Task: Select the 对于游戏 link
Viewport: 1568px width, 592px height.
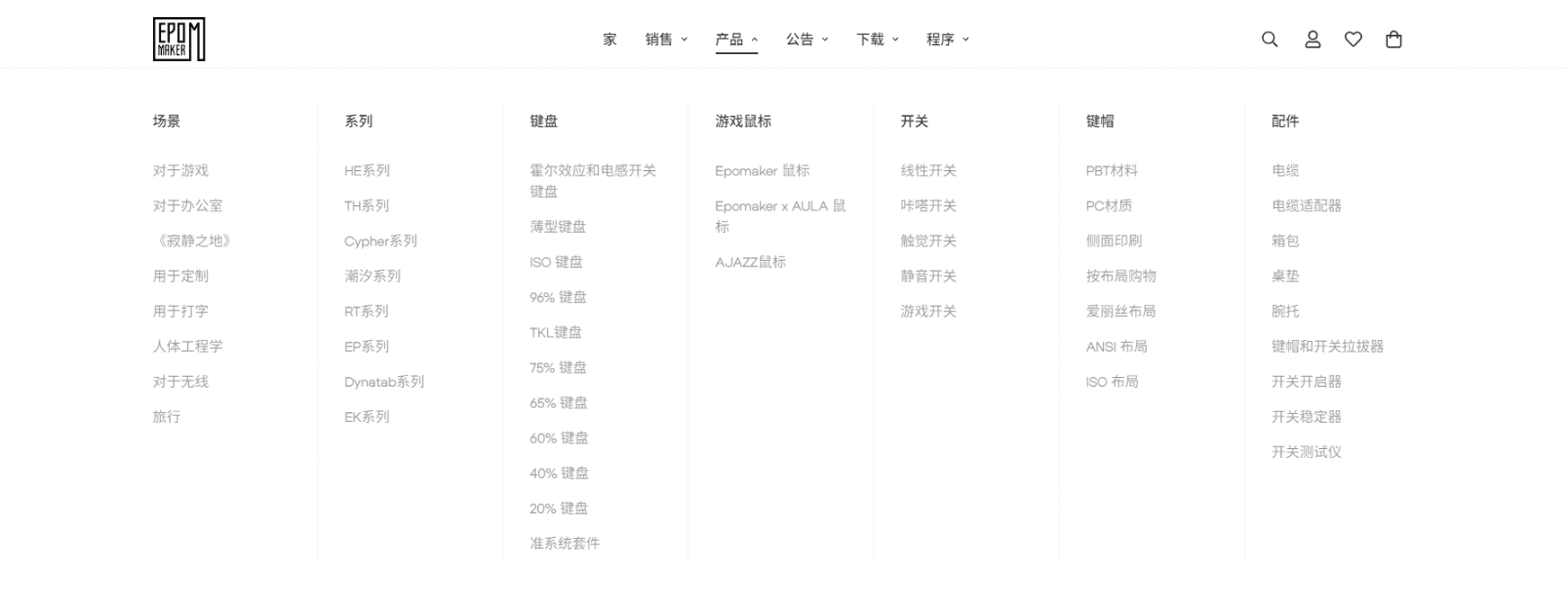Action: coord(180,171)
